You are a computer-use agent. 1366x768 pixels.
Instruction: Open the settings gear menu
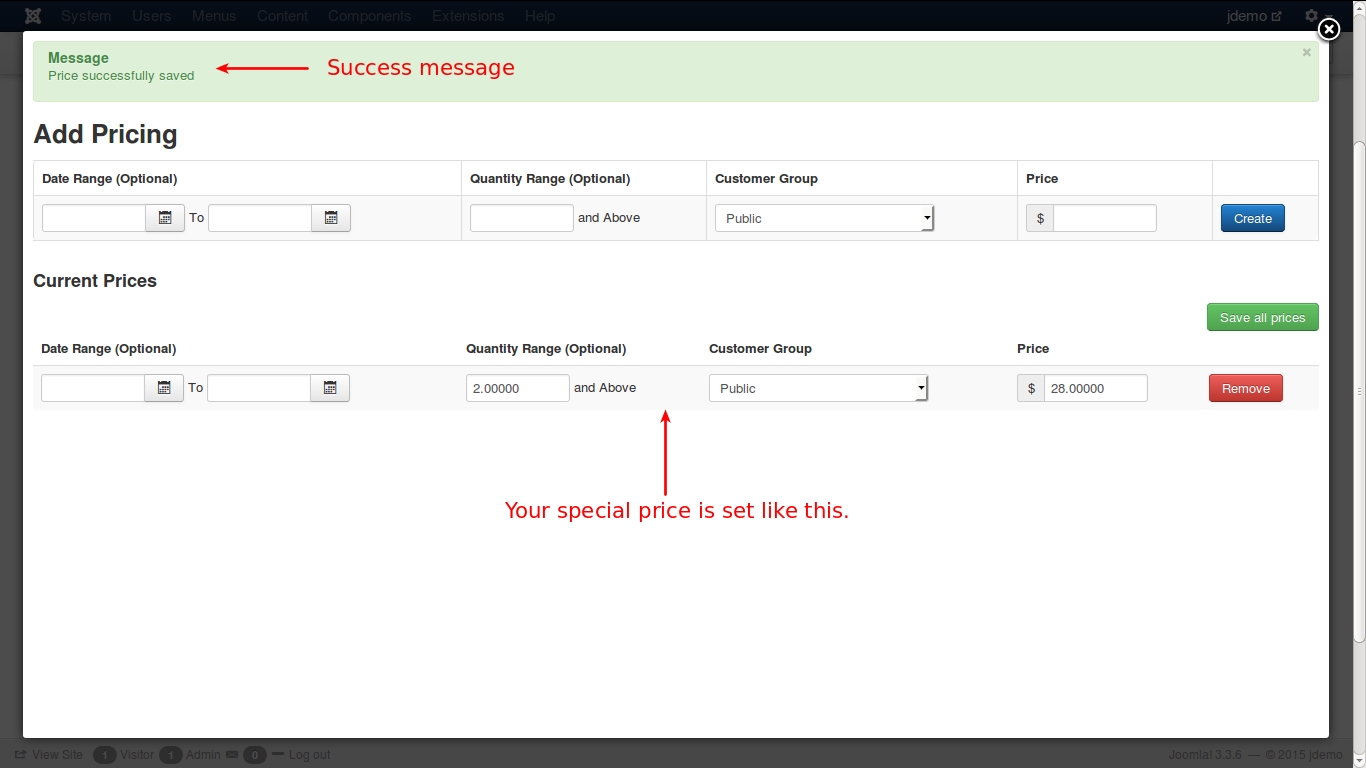tap(1311, 16)
